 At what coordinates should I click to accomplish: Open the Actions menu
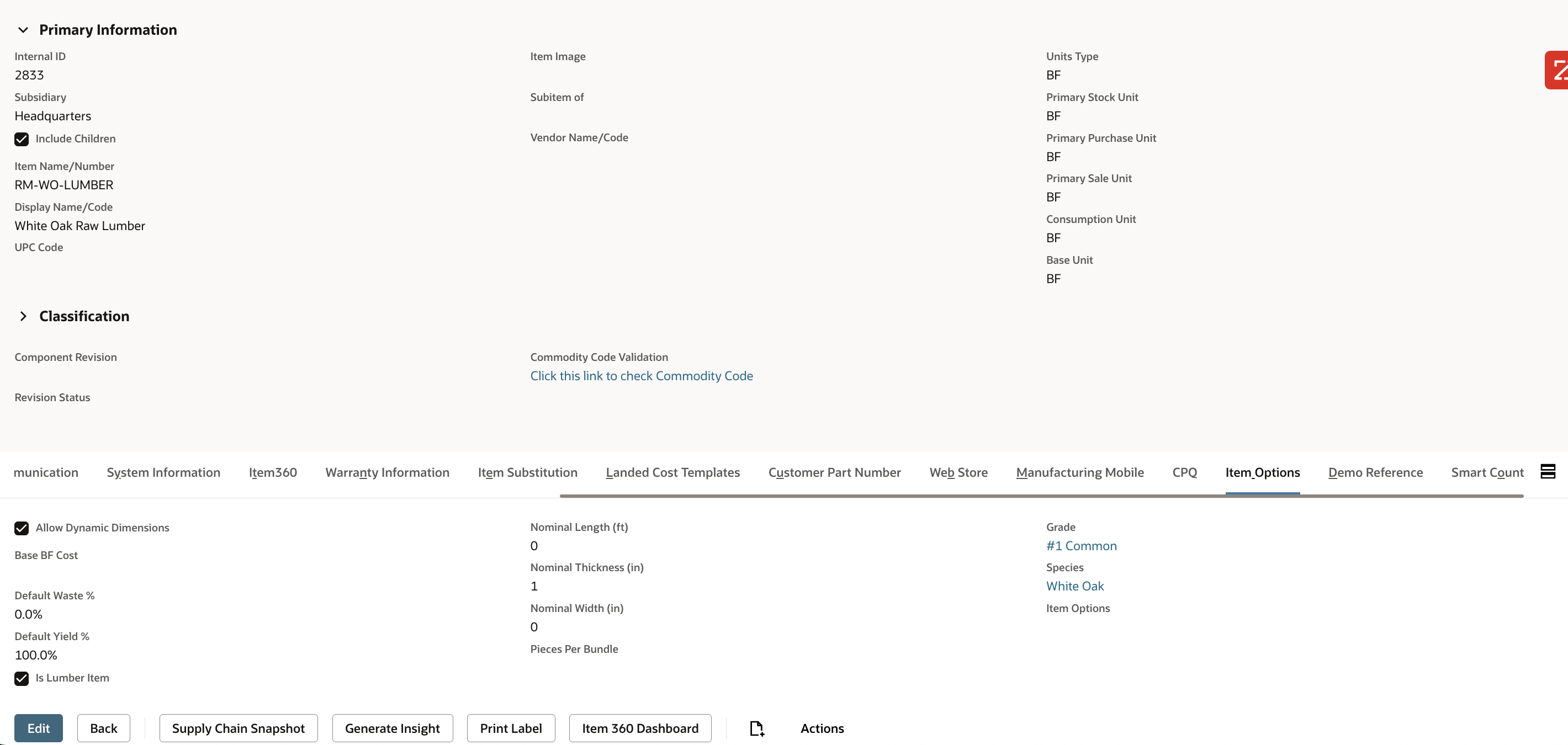pyautogui.click(x=822, y=728)
